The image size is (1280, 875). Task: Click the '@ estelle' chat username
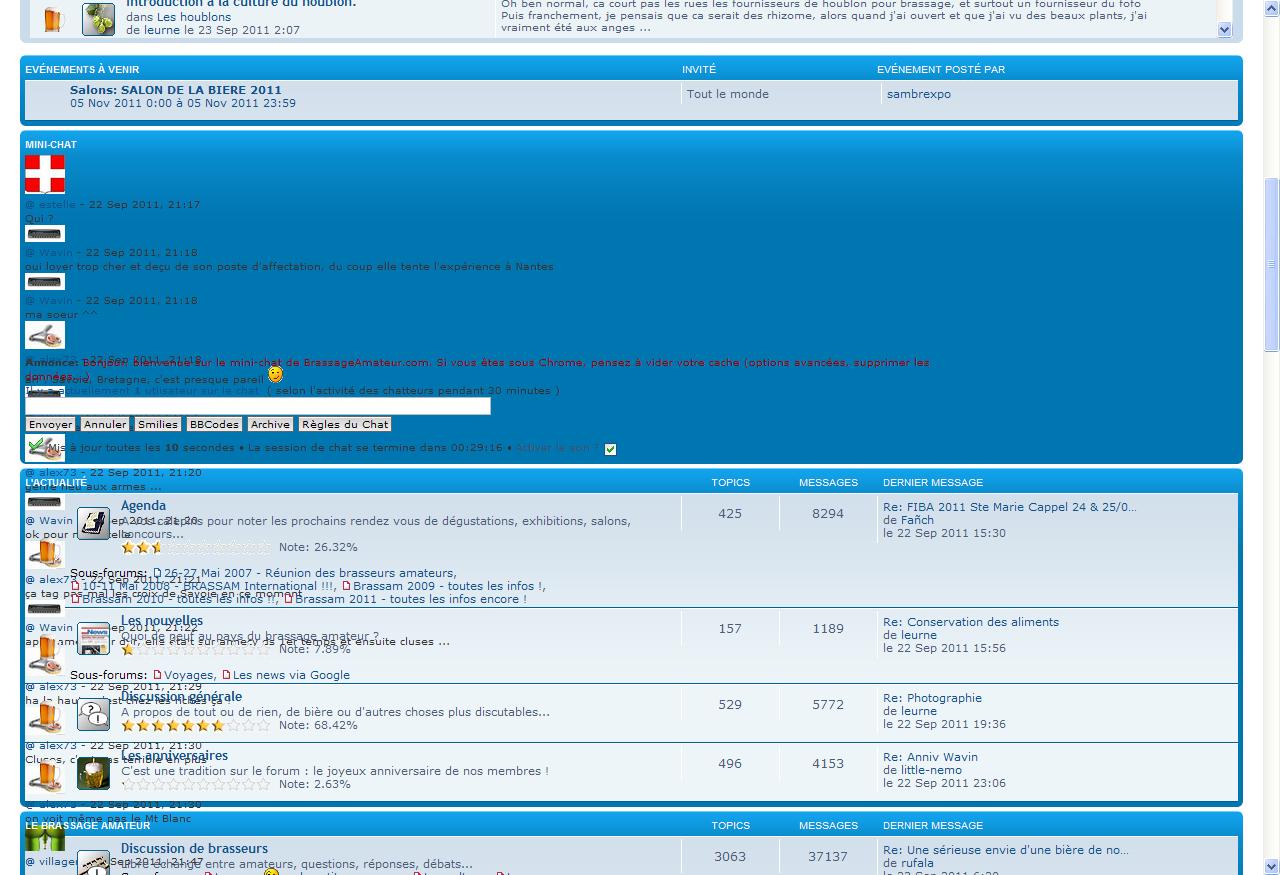50,204
